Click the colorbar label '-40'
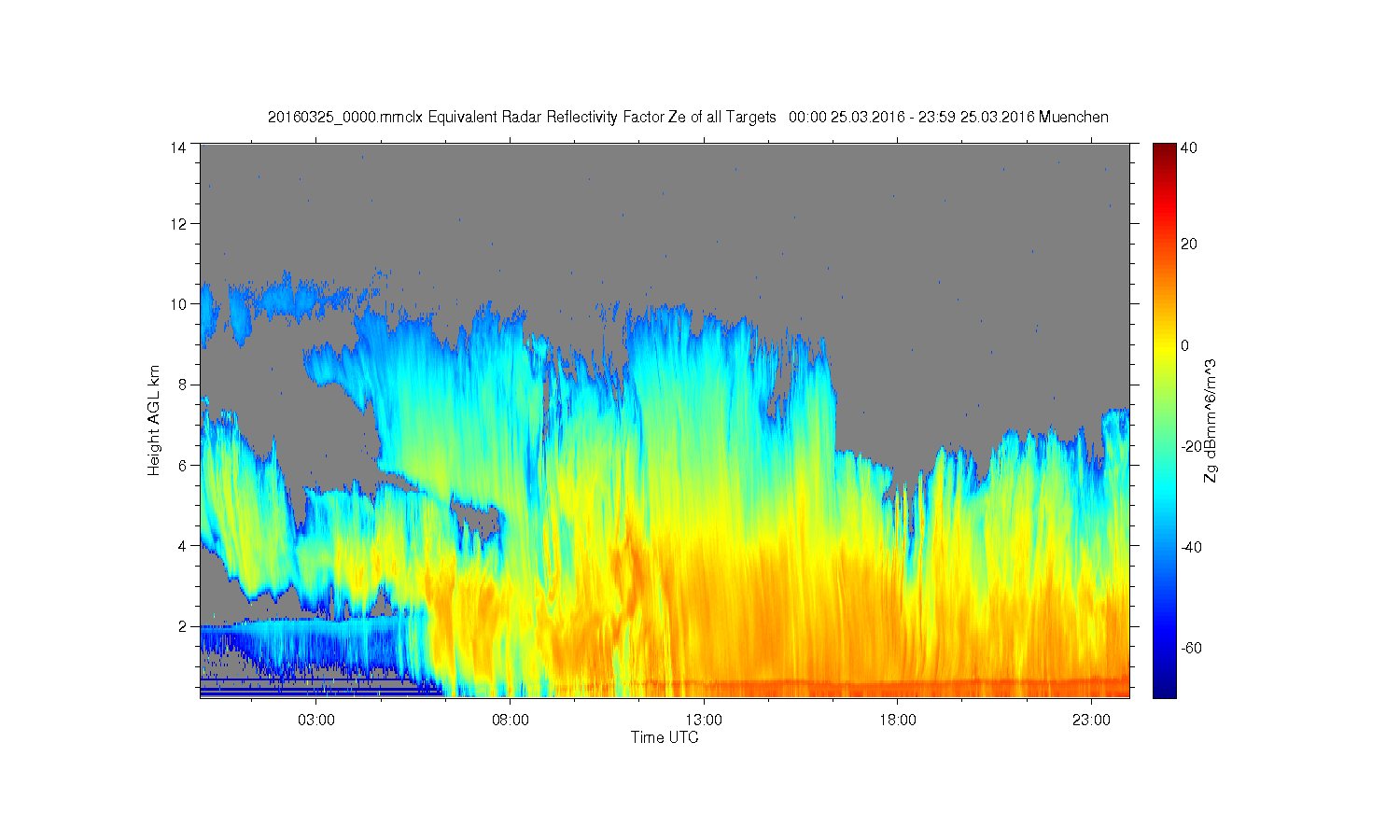1400x840 pixels. click(1191, 547)
